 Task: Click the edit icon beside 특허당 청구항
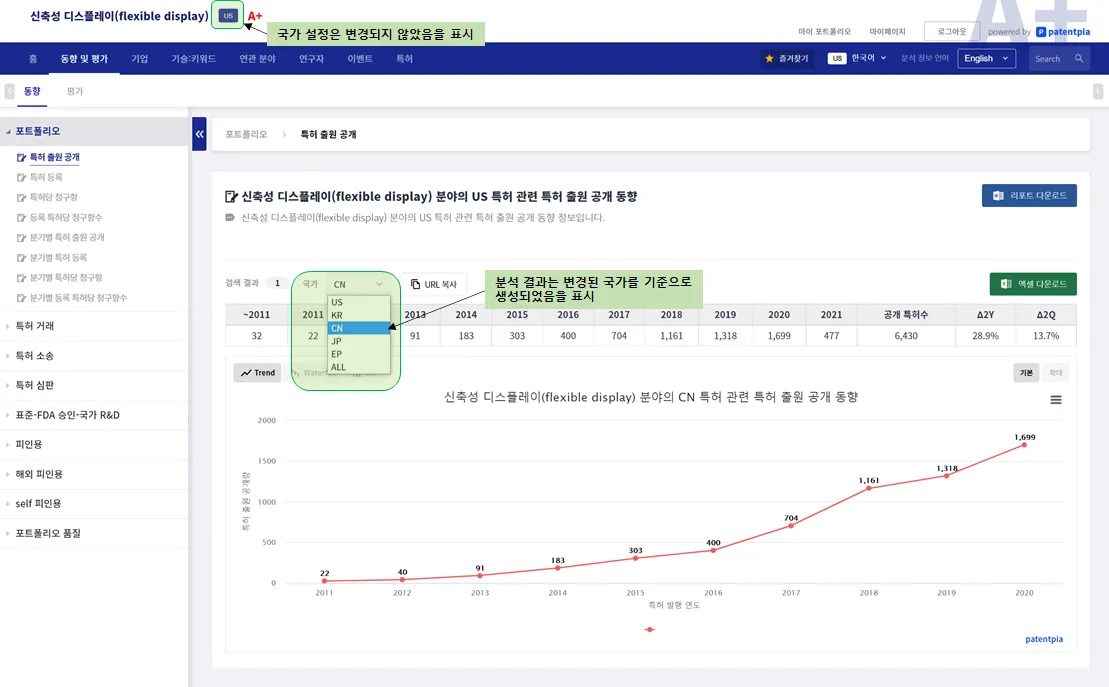coord(21,197)
